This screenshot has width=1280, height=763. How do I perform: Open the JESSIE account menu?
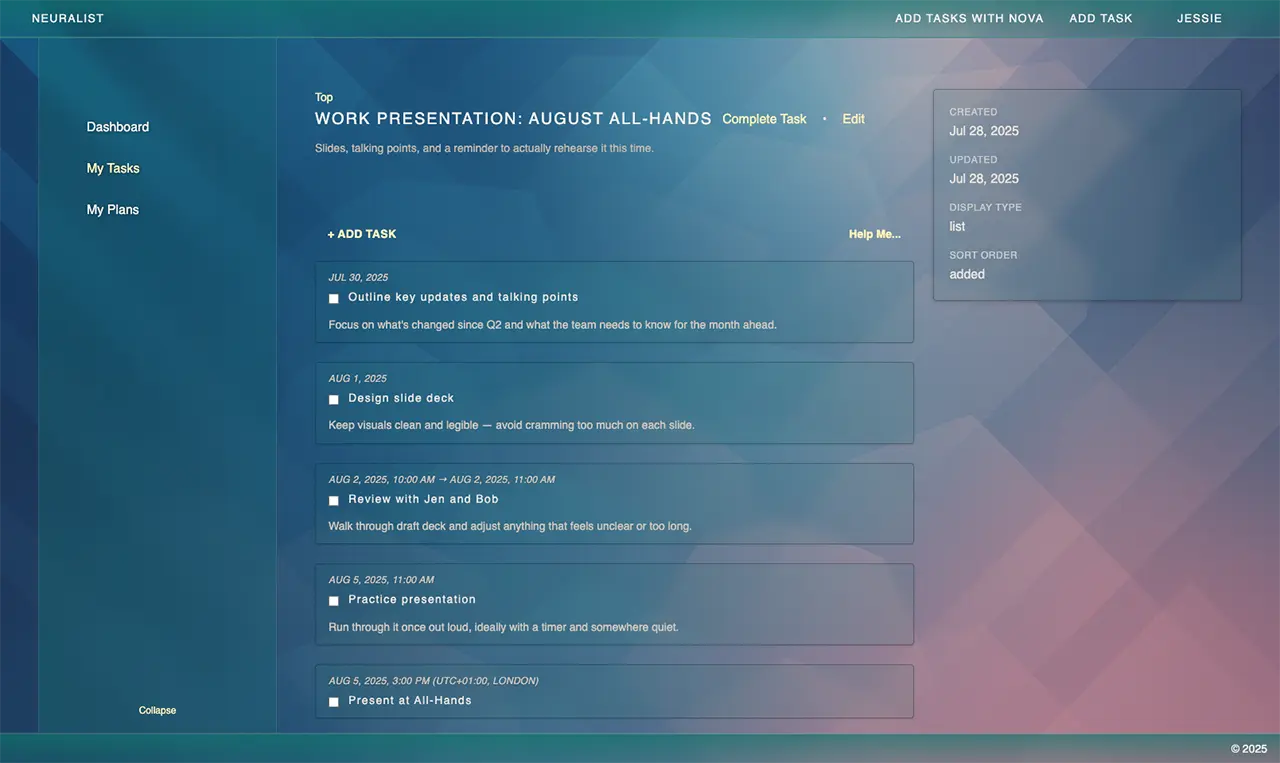pyautogui.click(x=1199, y=18)
